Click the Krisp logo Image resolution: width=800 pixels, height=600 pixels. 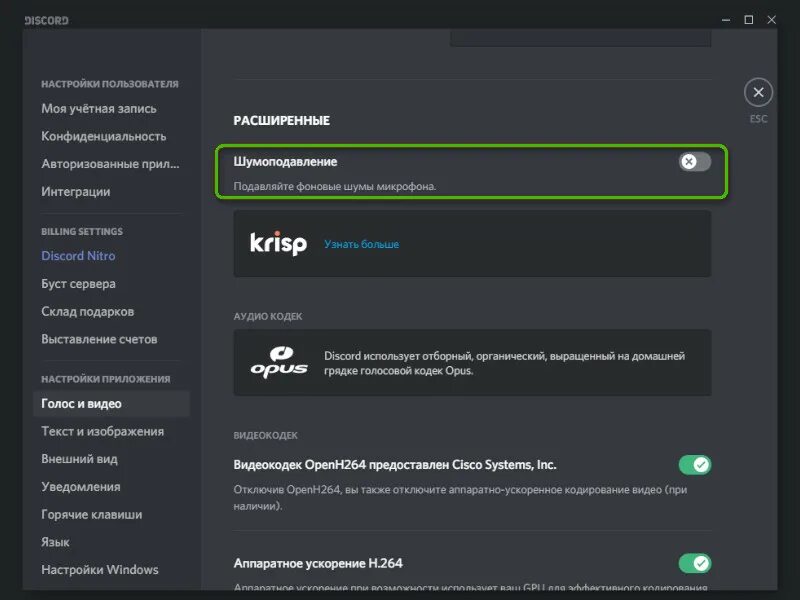tap(279, 243)
